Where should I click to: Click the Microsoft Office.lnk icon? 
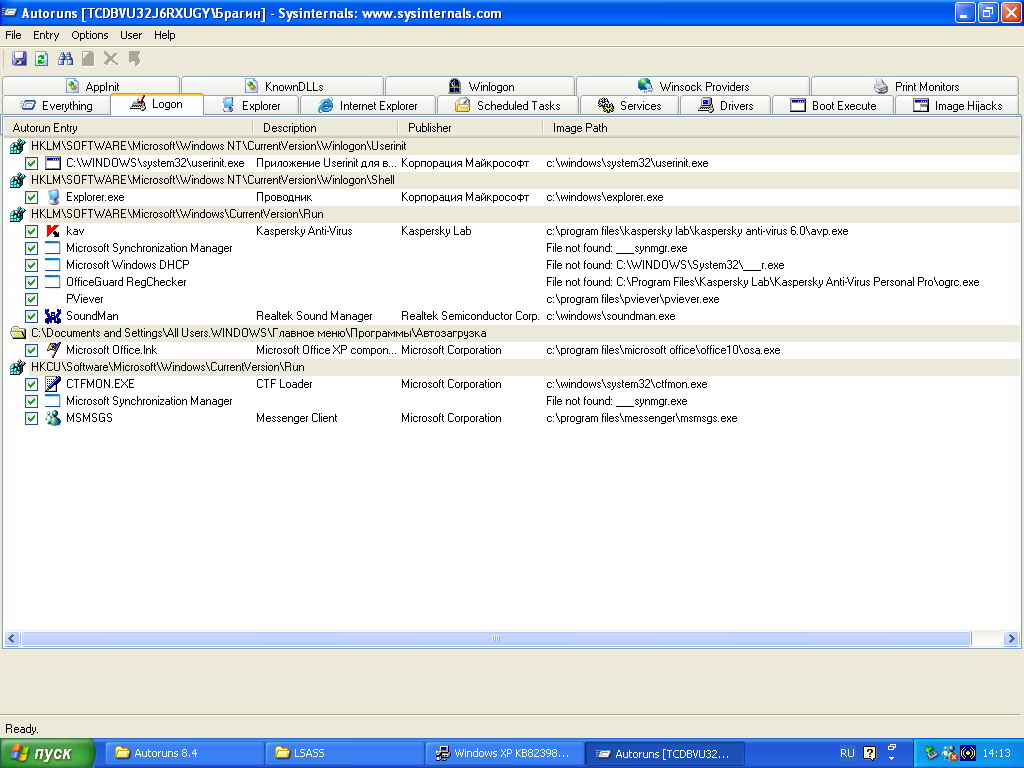tap(53, 350)
